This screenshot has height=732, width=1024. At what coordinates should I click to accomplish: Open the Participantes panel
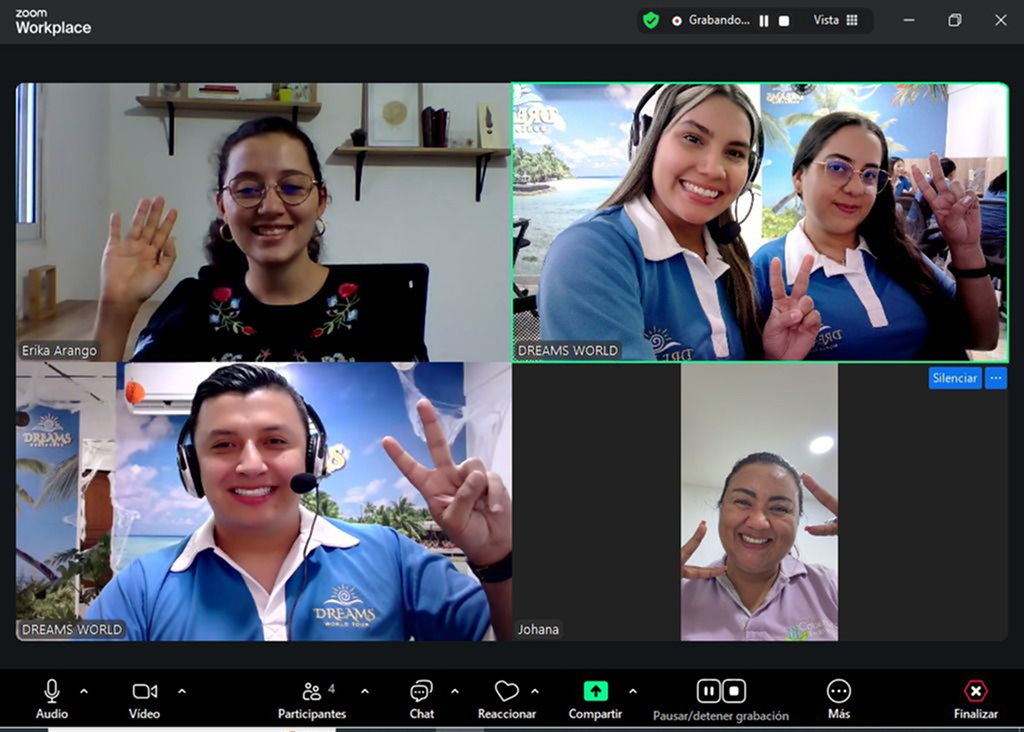tap(312, 692)
